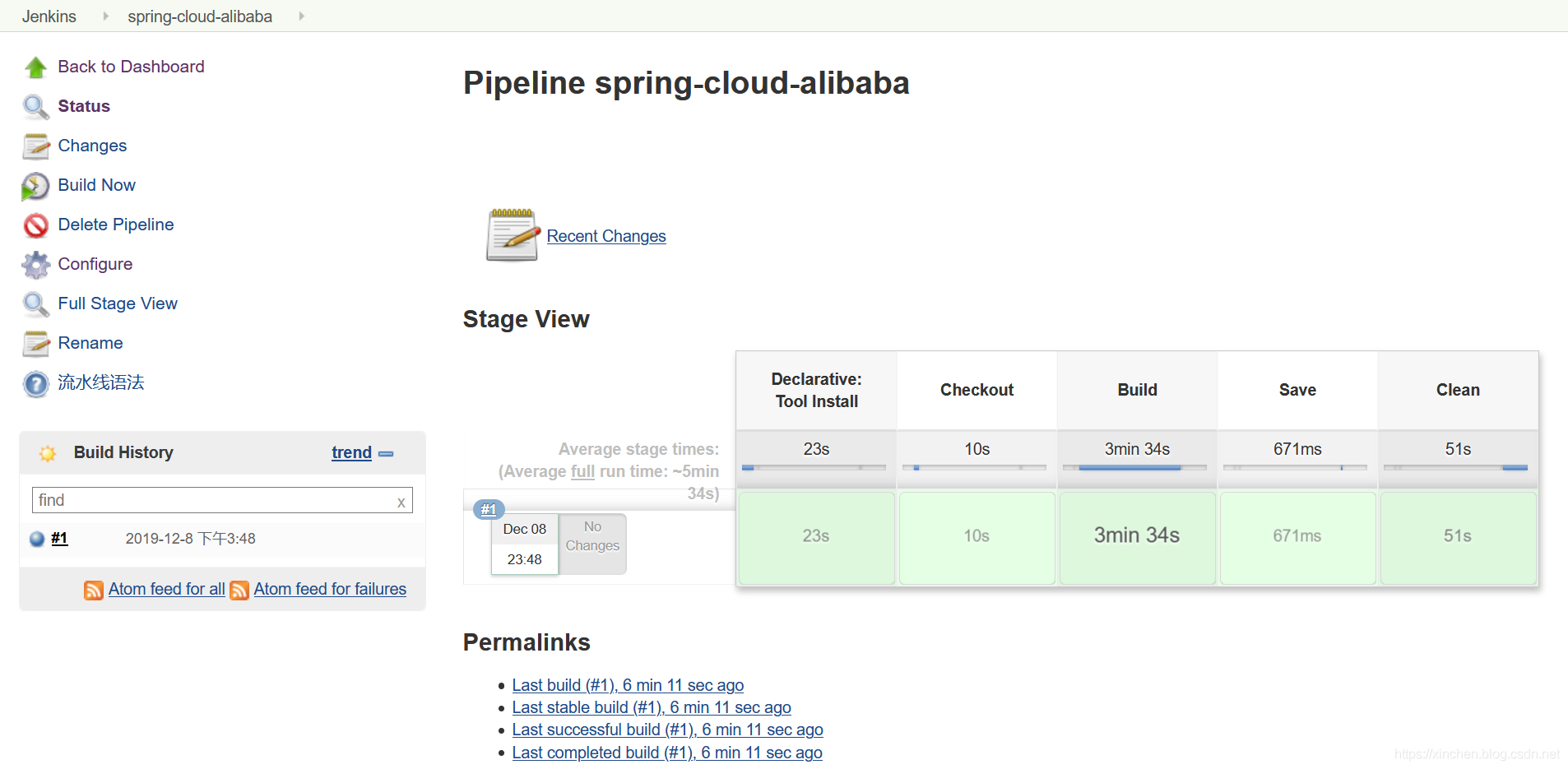Image resolution: width=1568 pixels, height=769 pixels.
Task: Open the build history trend link
Action: tap(351, 452)
